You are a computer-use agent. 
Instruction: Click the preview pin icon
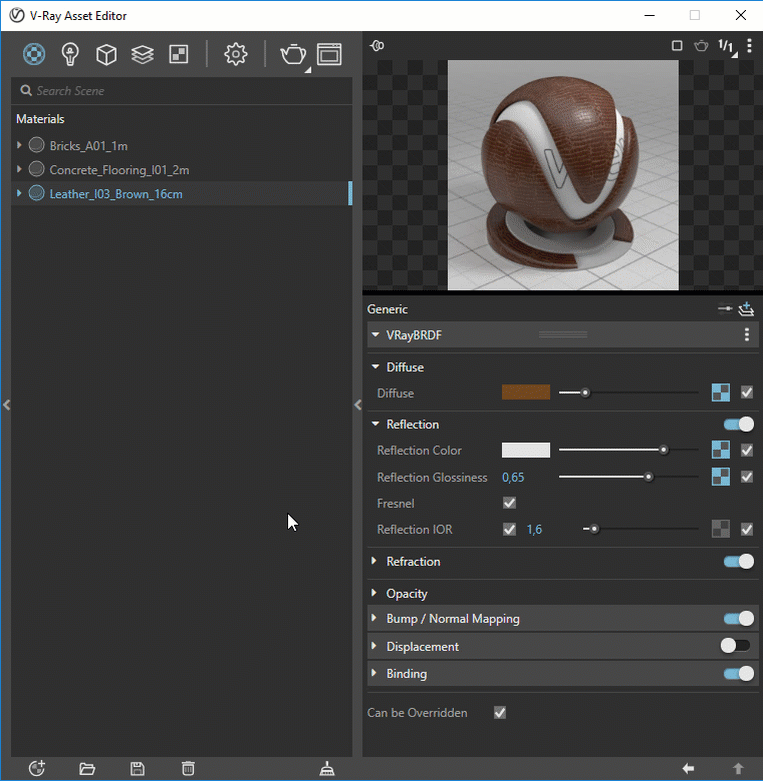[377, 46]
